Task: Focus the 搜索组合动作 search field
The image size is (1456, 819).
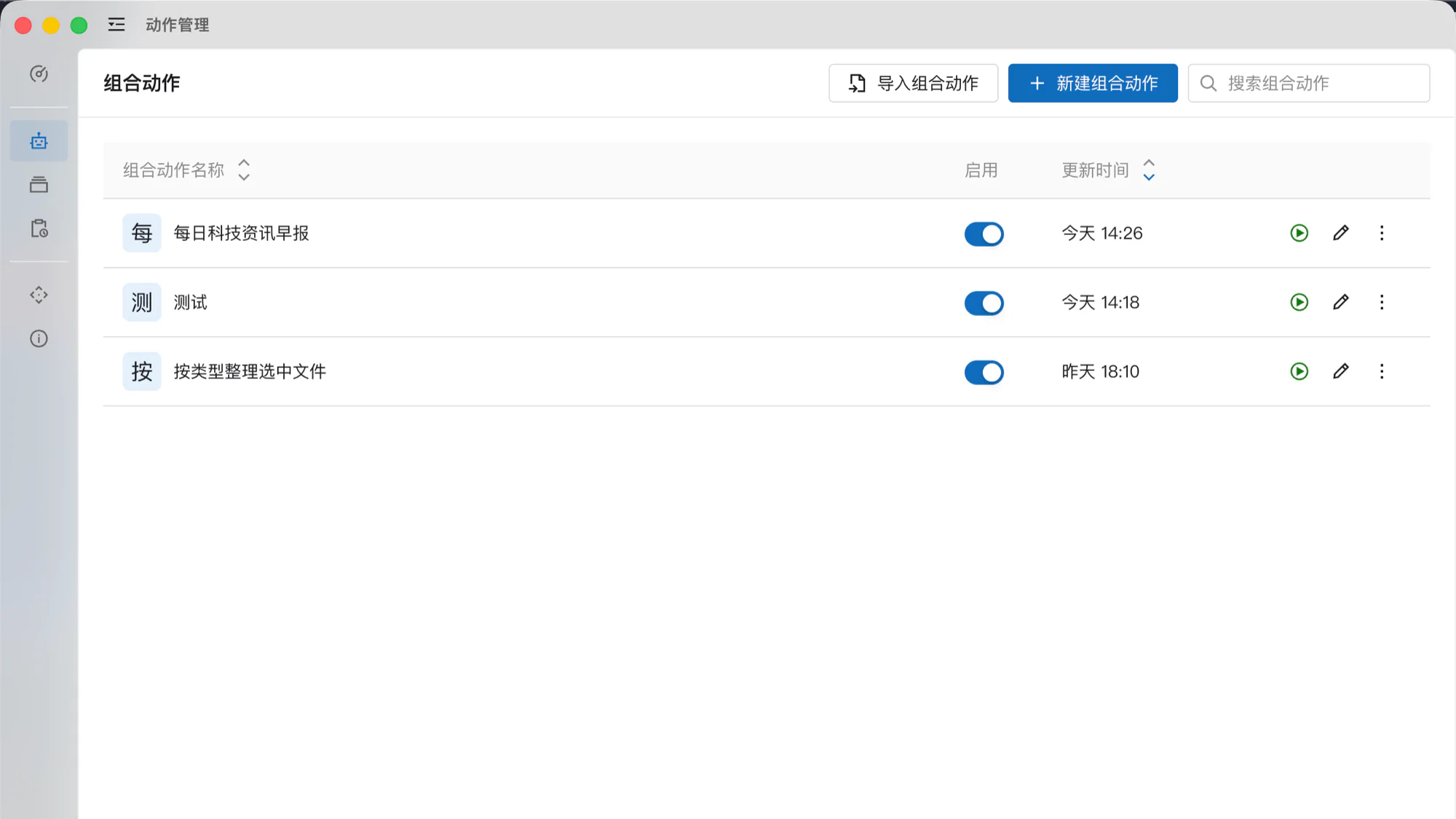Action: pos(1309,83)
